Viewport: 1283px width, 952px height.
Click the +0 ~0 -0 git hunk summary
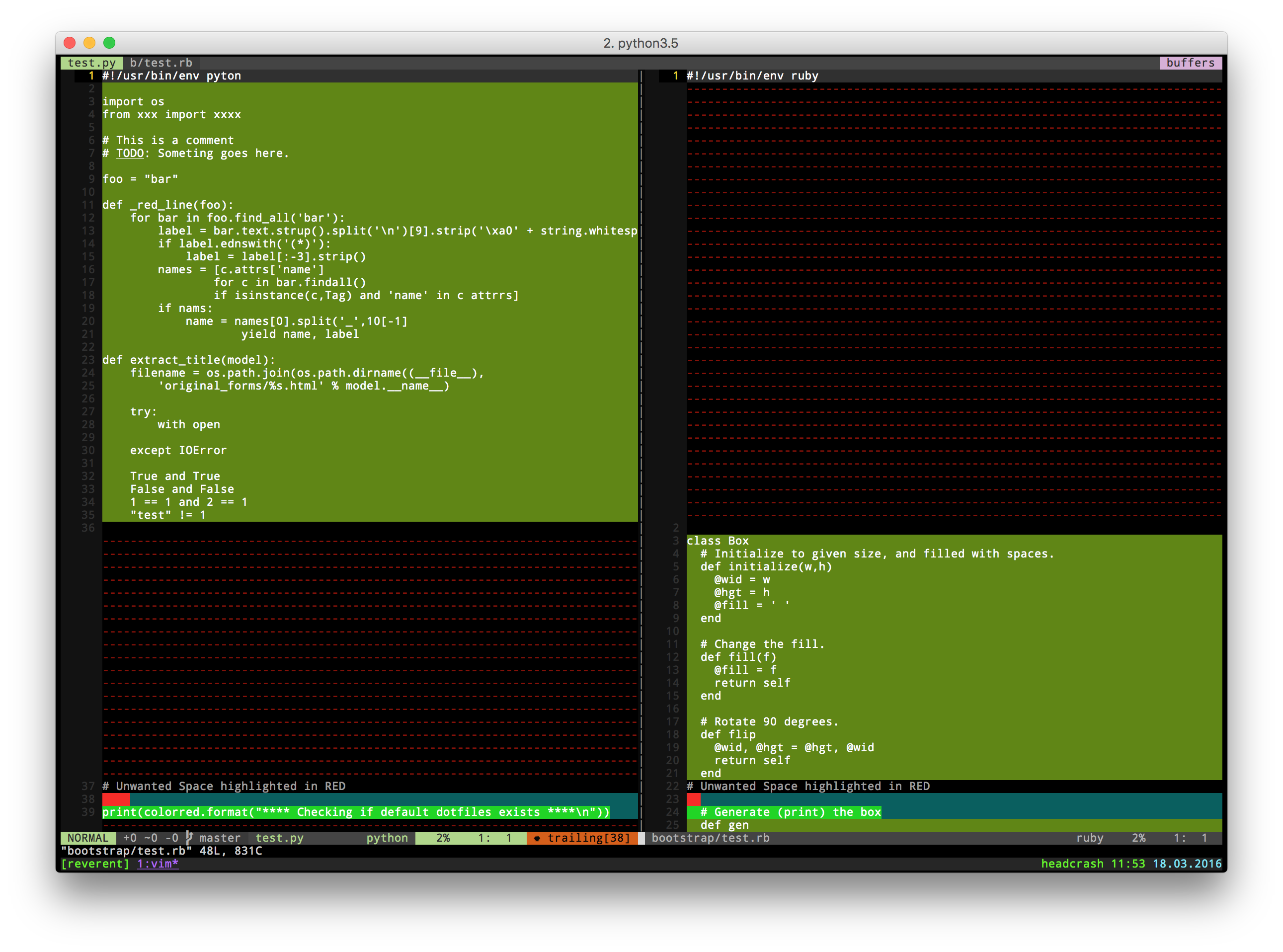pyautogui.click(x=151, y=838)
